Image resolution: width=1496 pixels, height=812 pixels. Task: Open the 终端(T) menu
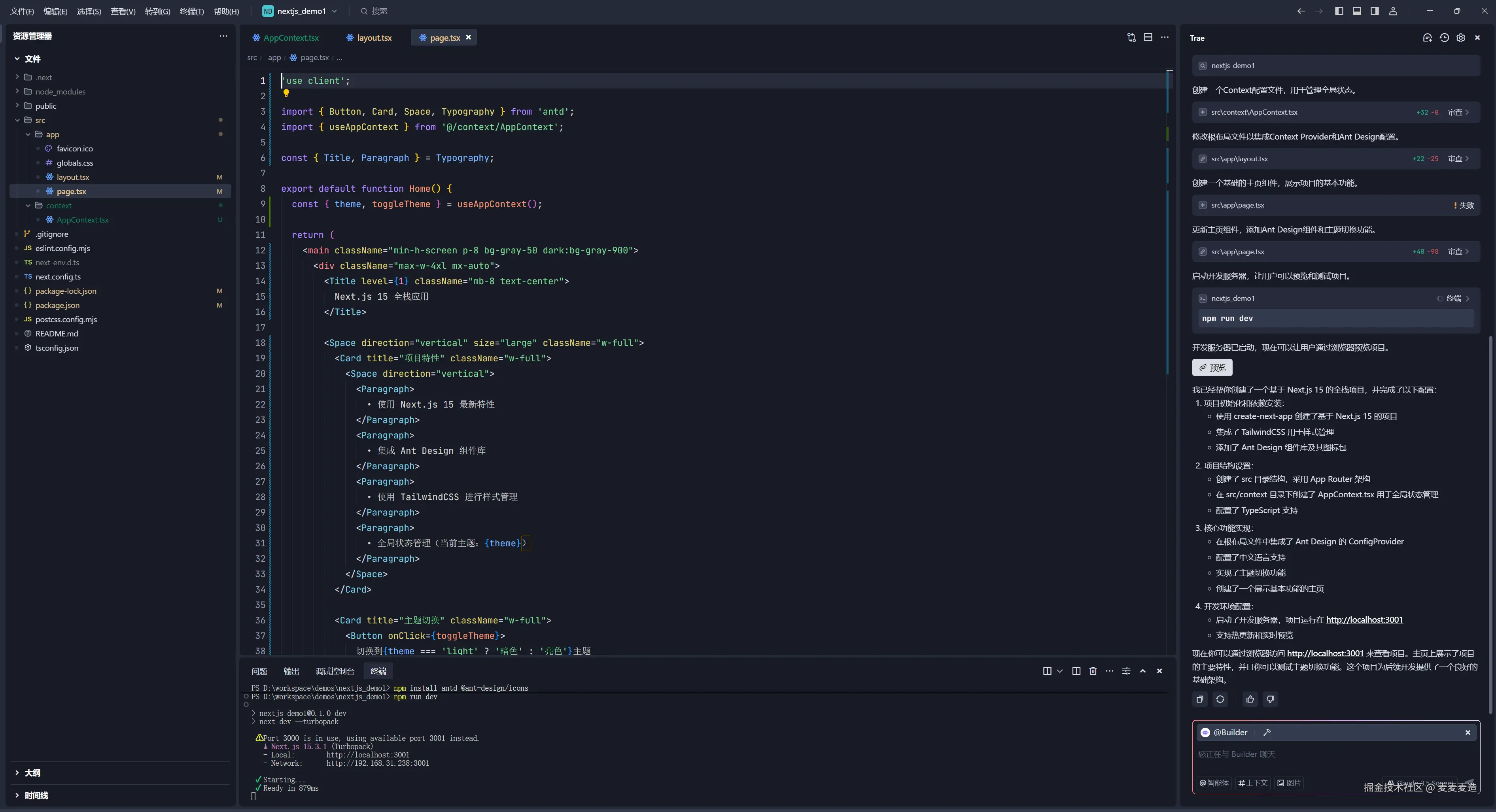coord(192,11)
